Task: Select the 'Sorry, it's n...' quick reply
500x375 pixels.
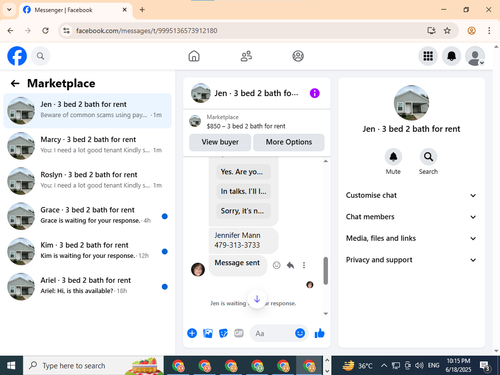Action: click(243, 211)
